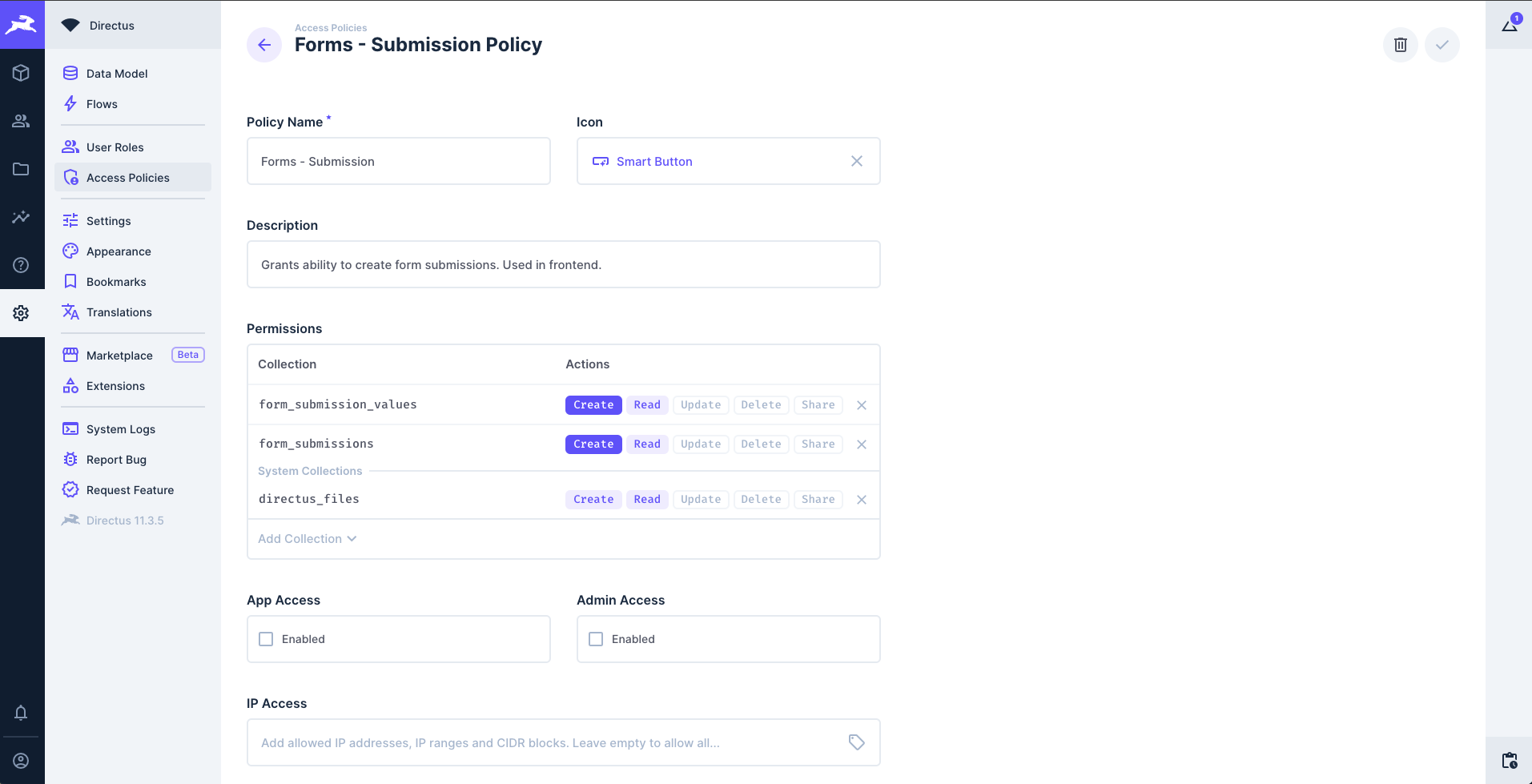Click the Directus rabbit logo

21,25
